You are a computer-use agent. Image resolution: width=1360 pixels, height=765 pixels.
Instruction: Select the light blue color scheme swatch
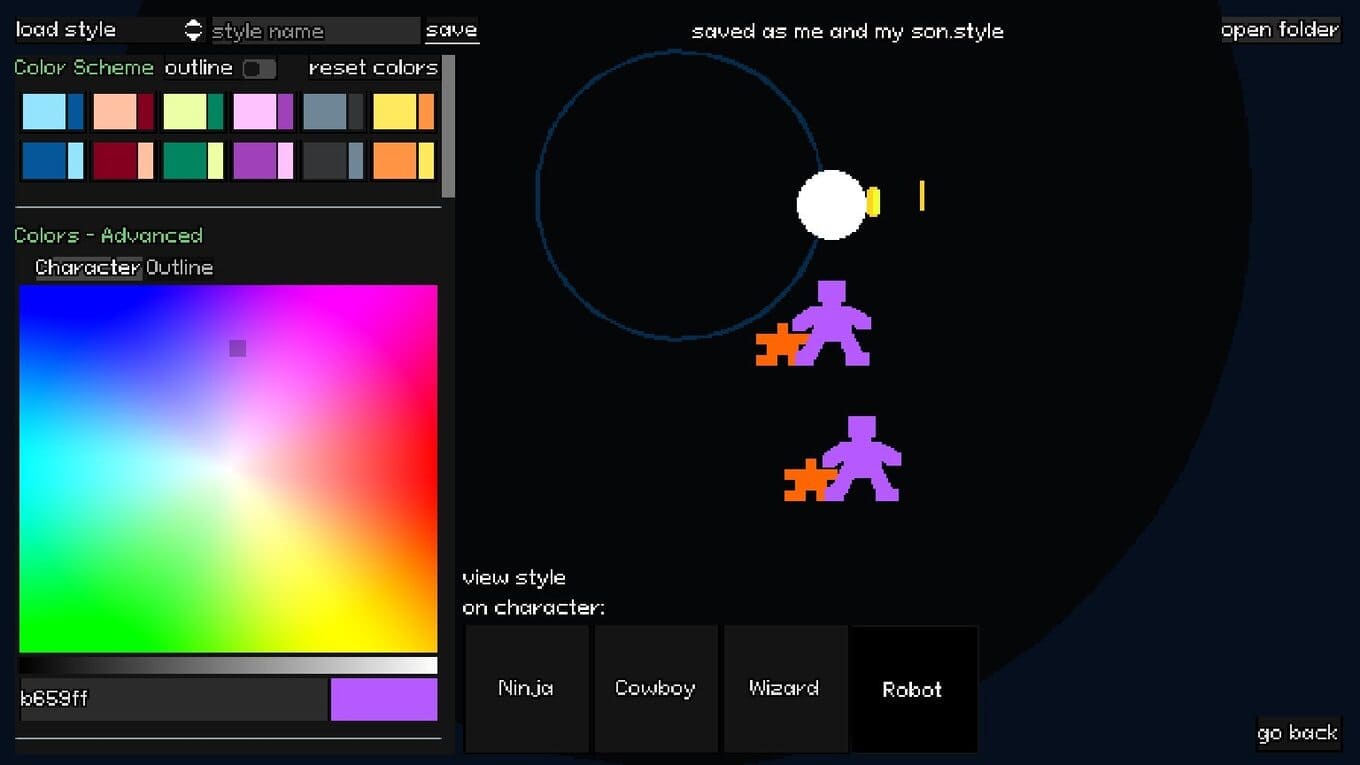coord(53,112)
